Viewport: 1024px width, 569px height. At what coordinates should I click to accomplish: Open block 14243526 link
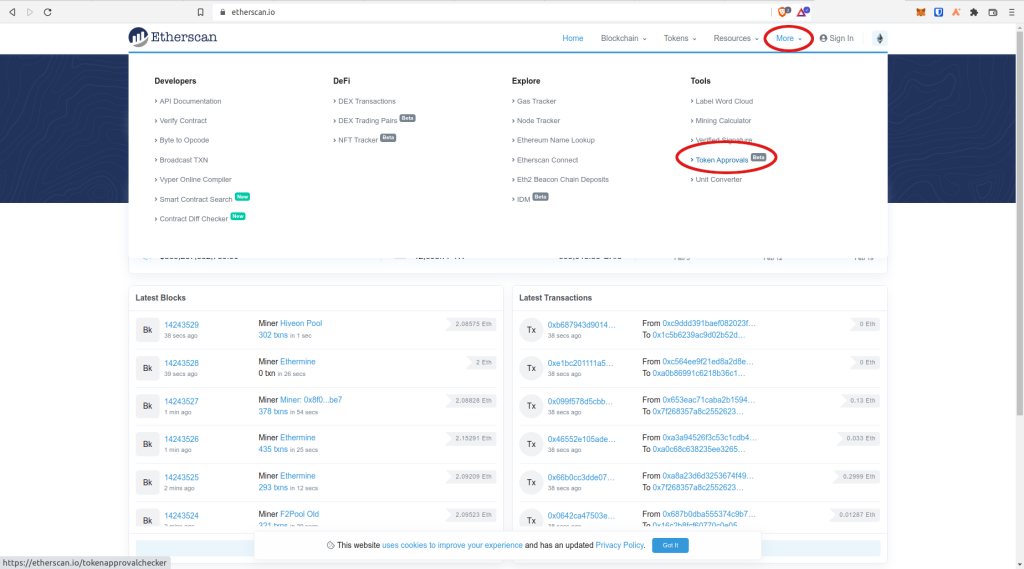[182, 439]
